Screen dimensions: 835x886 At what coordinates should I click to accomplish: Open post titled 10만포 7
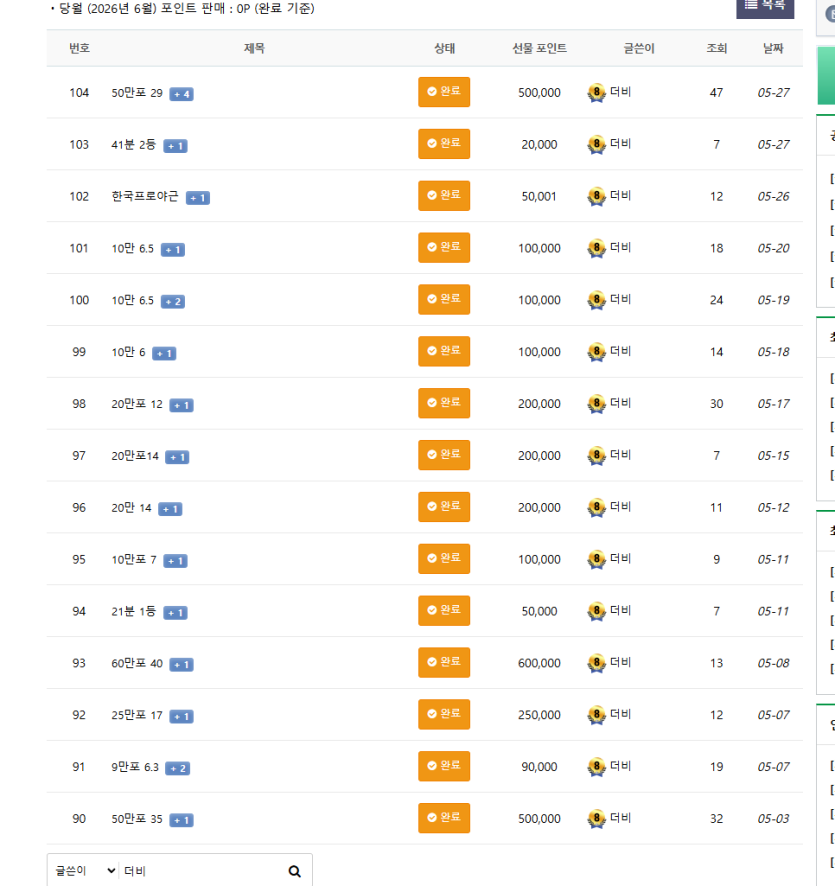coord(133,559)
